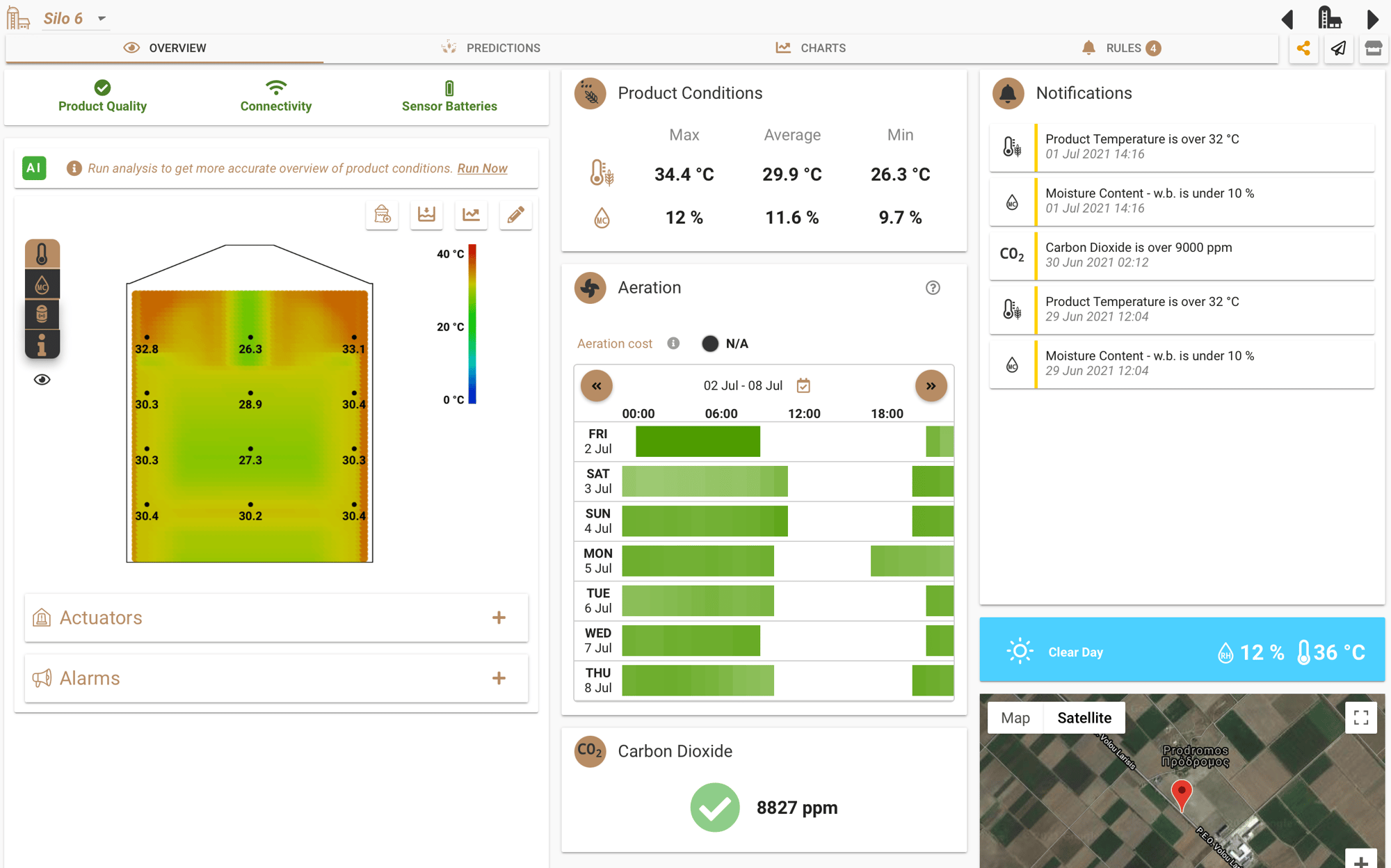1391x868 pixels.
Task: Click the Notifications bell icon
Action: tap(1007, 93)
